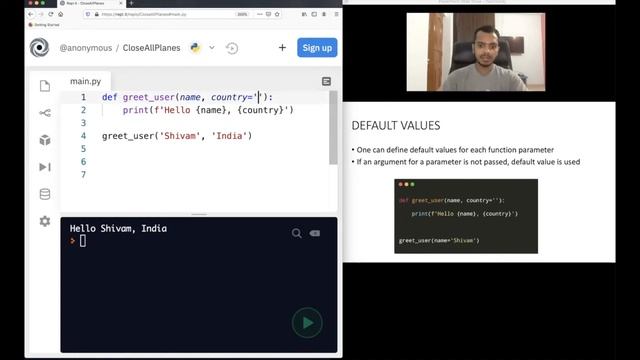Click the green run play button

click(307, 323)
